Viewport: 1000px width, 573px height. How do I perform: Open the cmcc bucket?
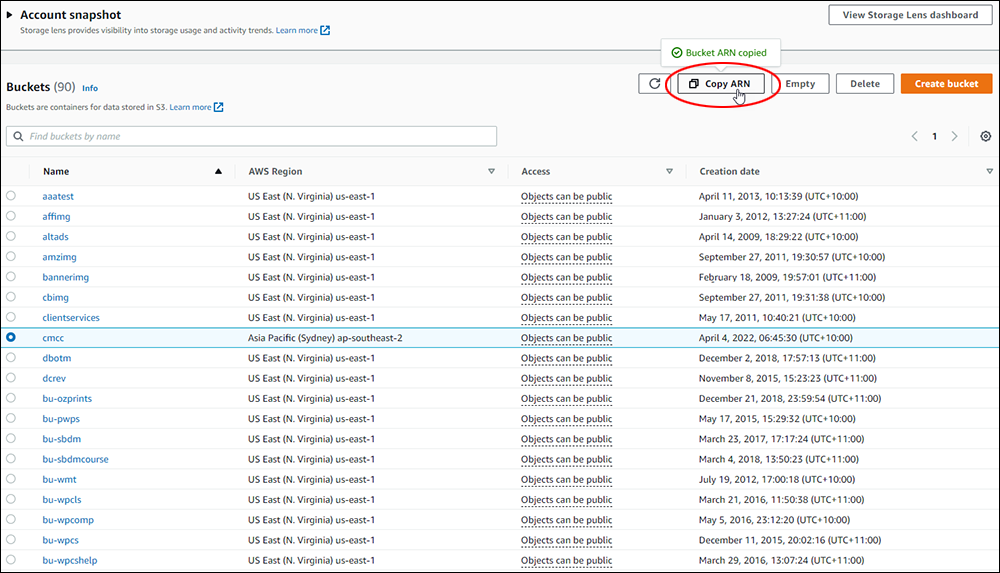click(x=53, y=338)
